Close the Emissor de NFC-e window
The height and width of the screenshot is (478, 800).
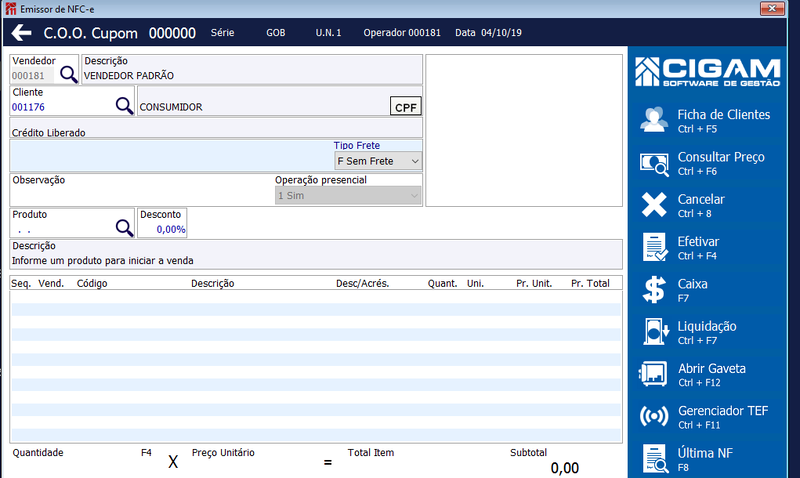(x=772, y=9)
